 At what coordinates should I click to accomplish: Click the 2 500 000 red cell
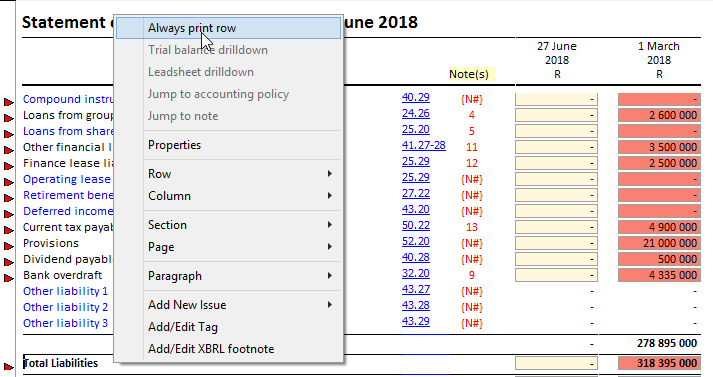(x=659, y=163)
